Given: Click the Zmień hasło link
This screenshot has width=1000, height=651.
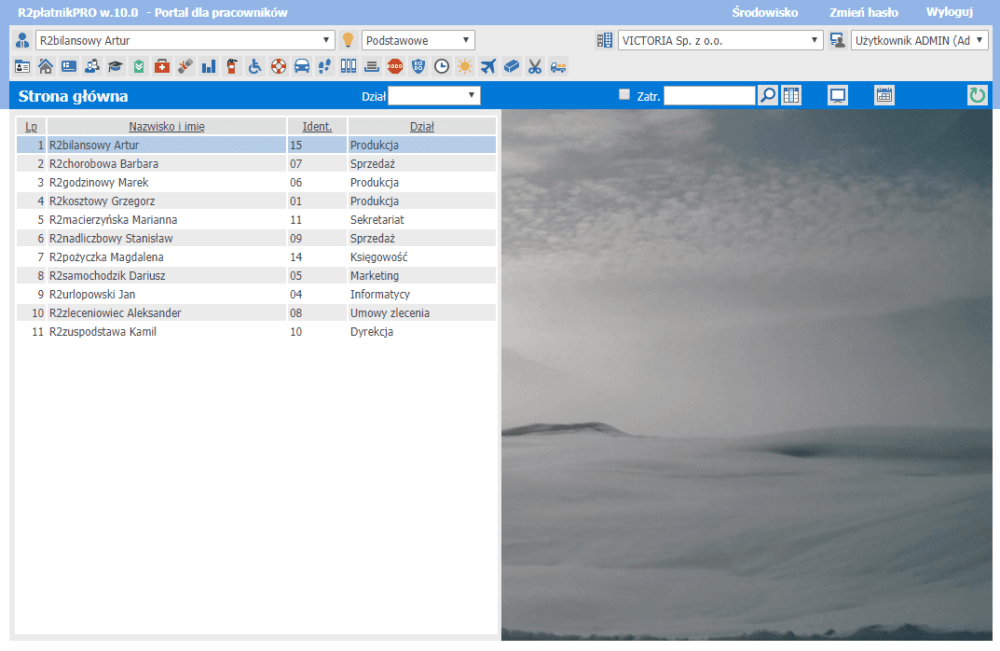Looking at the screenshot, I should click(x=863, y=13).
